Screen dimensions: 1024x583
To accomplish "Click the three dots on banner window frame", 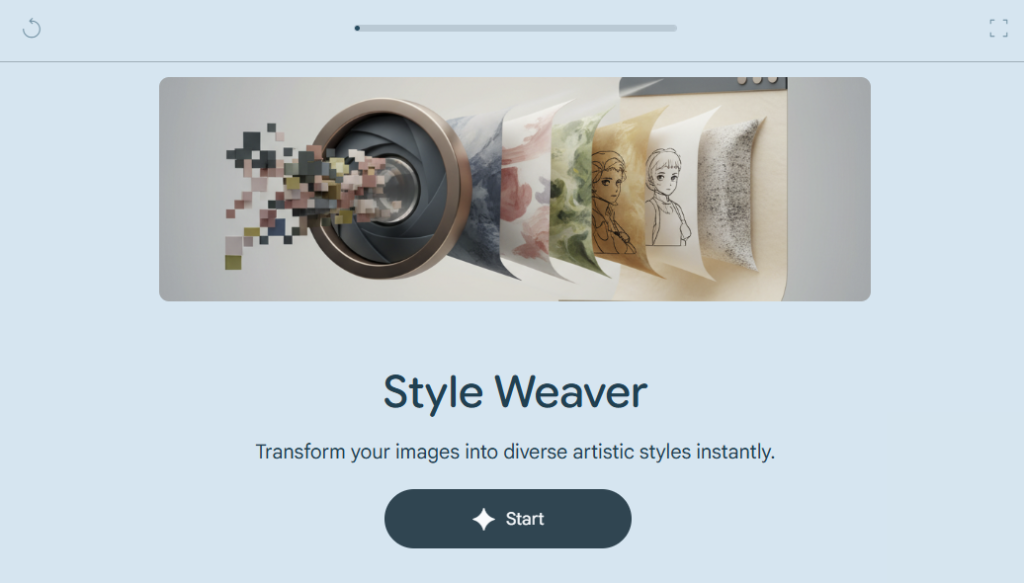I will (757, 80).
